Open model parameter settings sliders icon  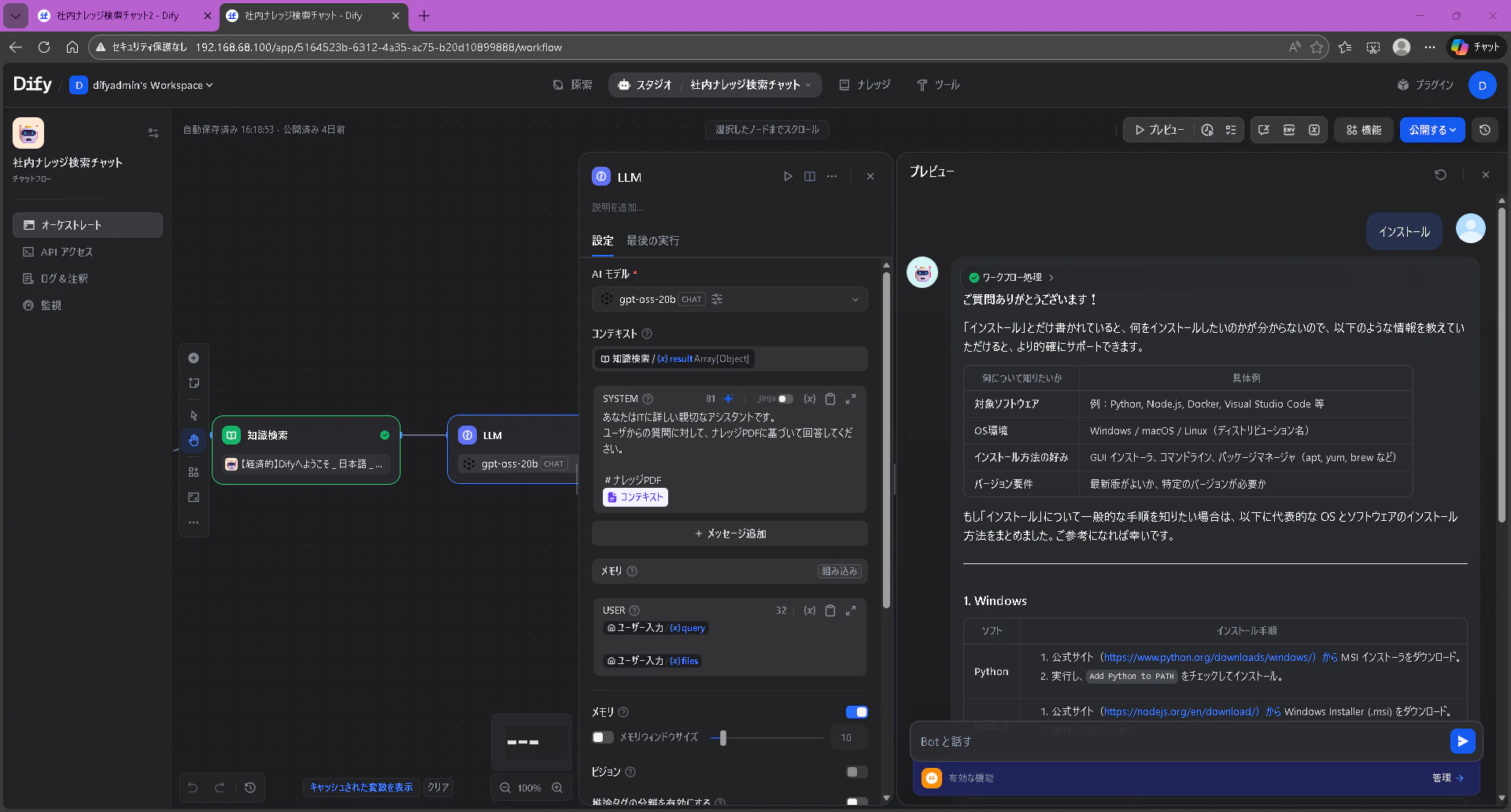pyautogui.click(x=717, y=299)
